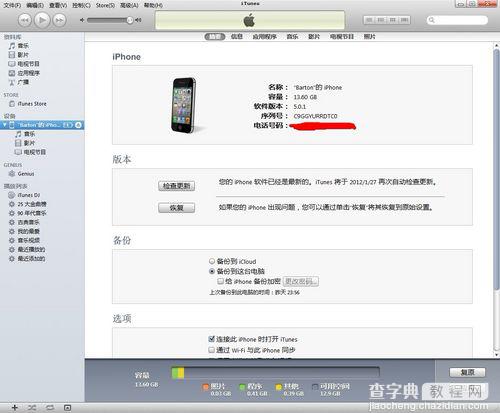Viewport: 500px width, 413px height.
Task: Eject Barton's iPhone with eject icon
Action: (78, 125)
